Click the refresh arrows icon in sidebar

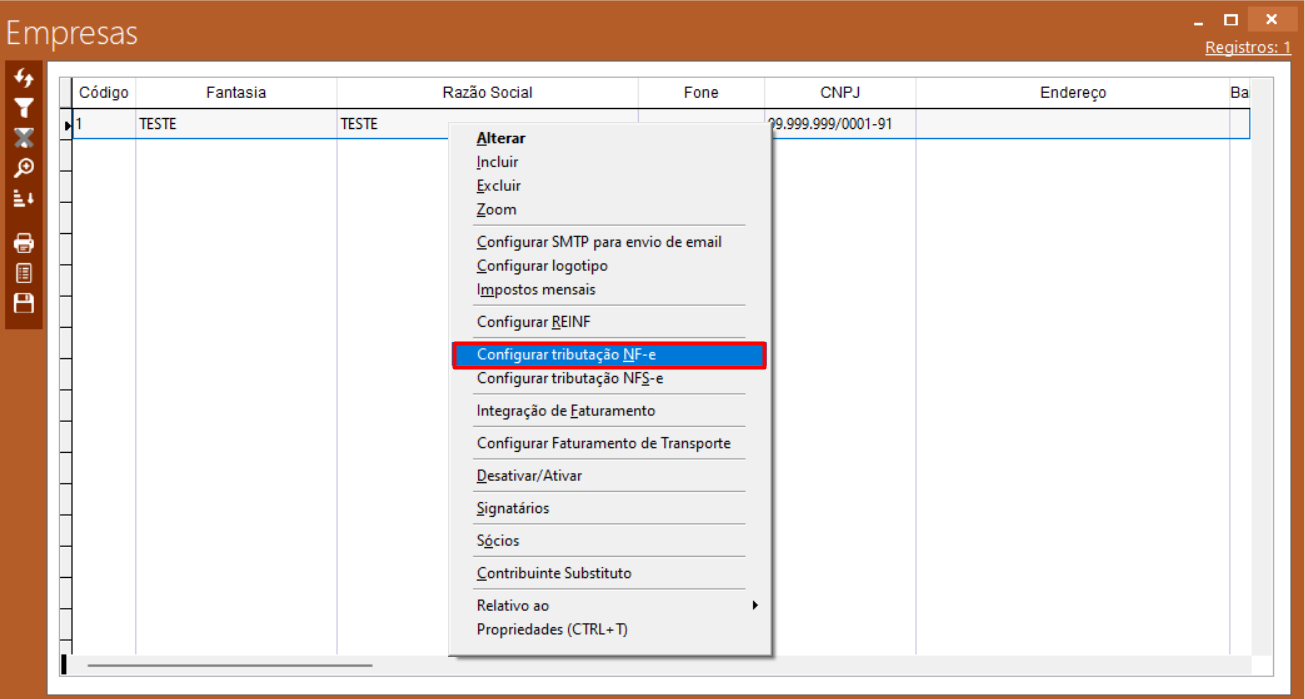coord(24,78)
